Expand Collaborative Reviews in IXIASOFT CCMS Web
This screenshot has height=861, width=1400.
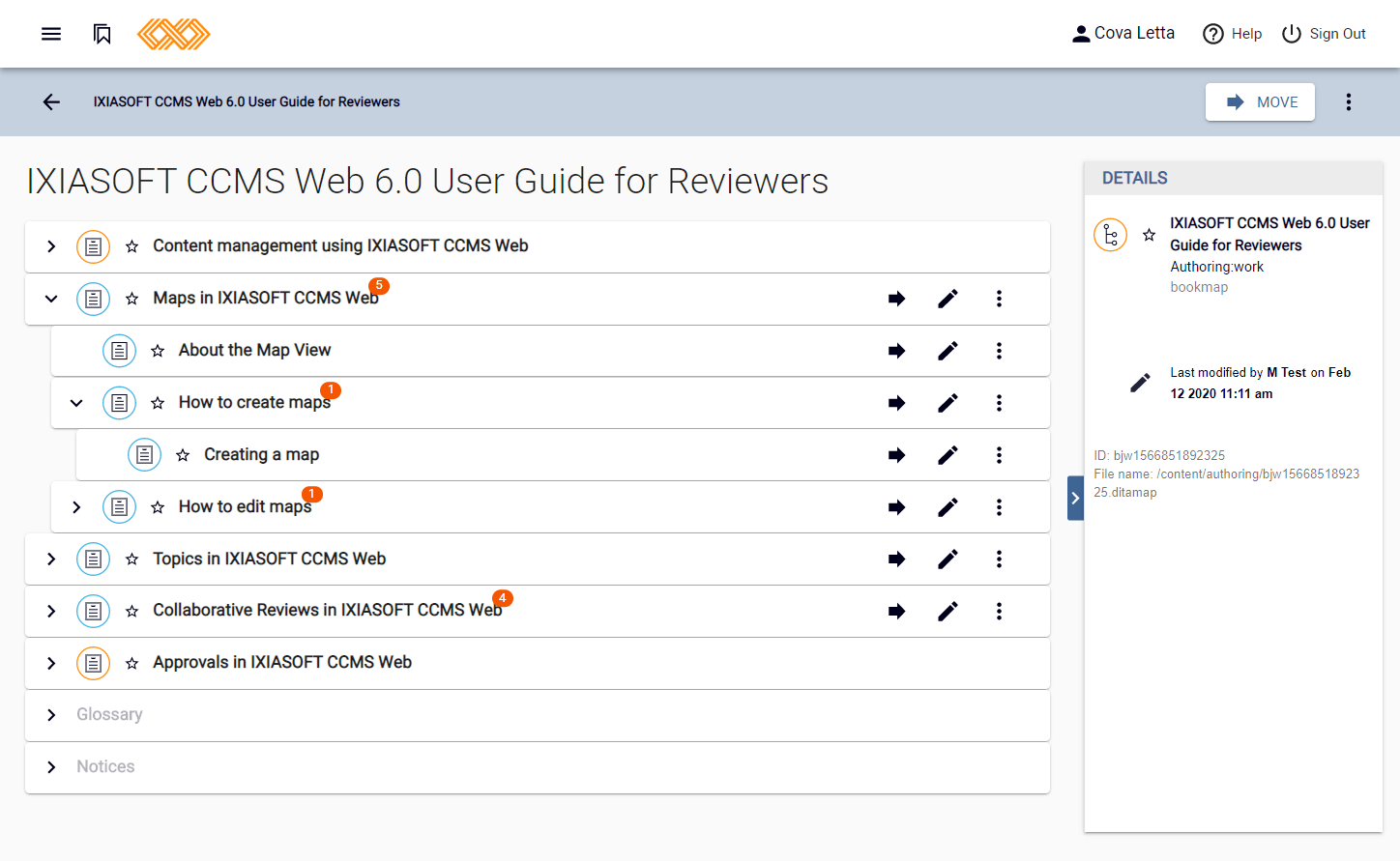(51, 612)
